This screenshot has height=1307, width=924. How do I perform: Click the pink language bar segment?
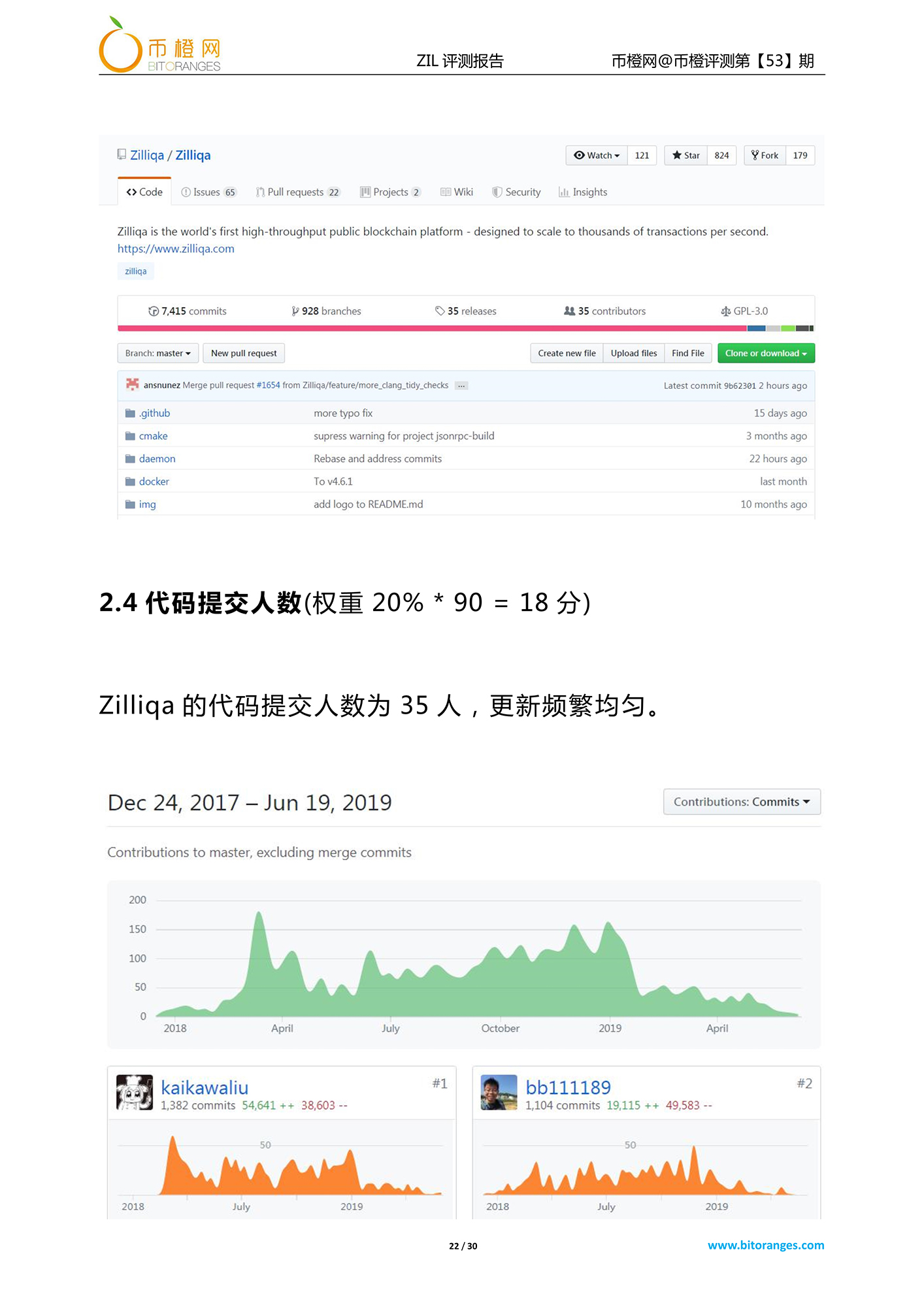pos(432,328)
